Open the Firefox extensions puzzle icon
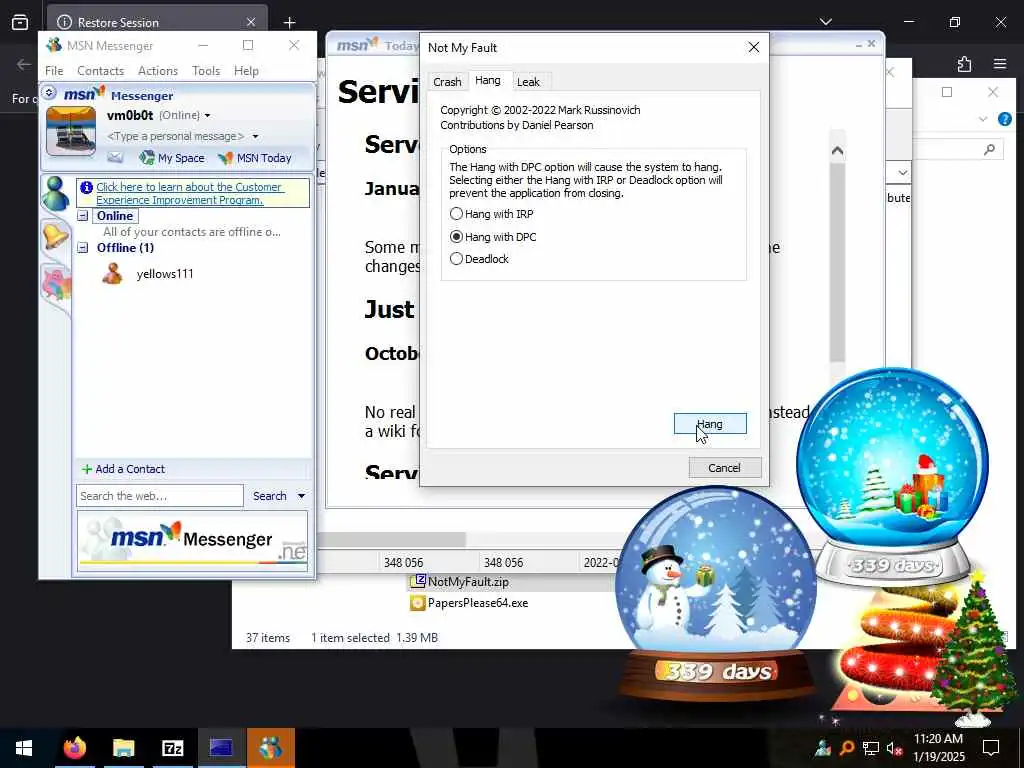Screen dimensions: 1024x768 964,64
